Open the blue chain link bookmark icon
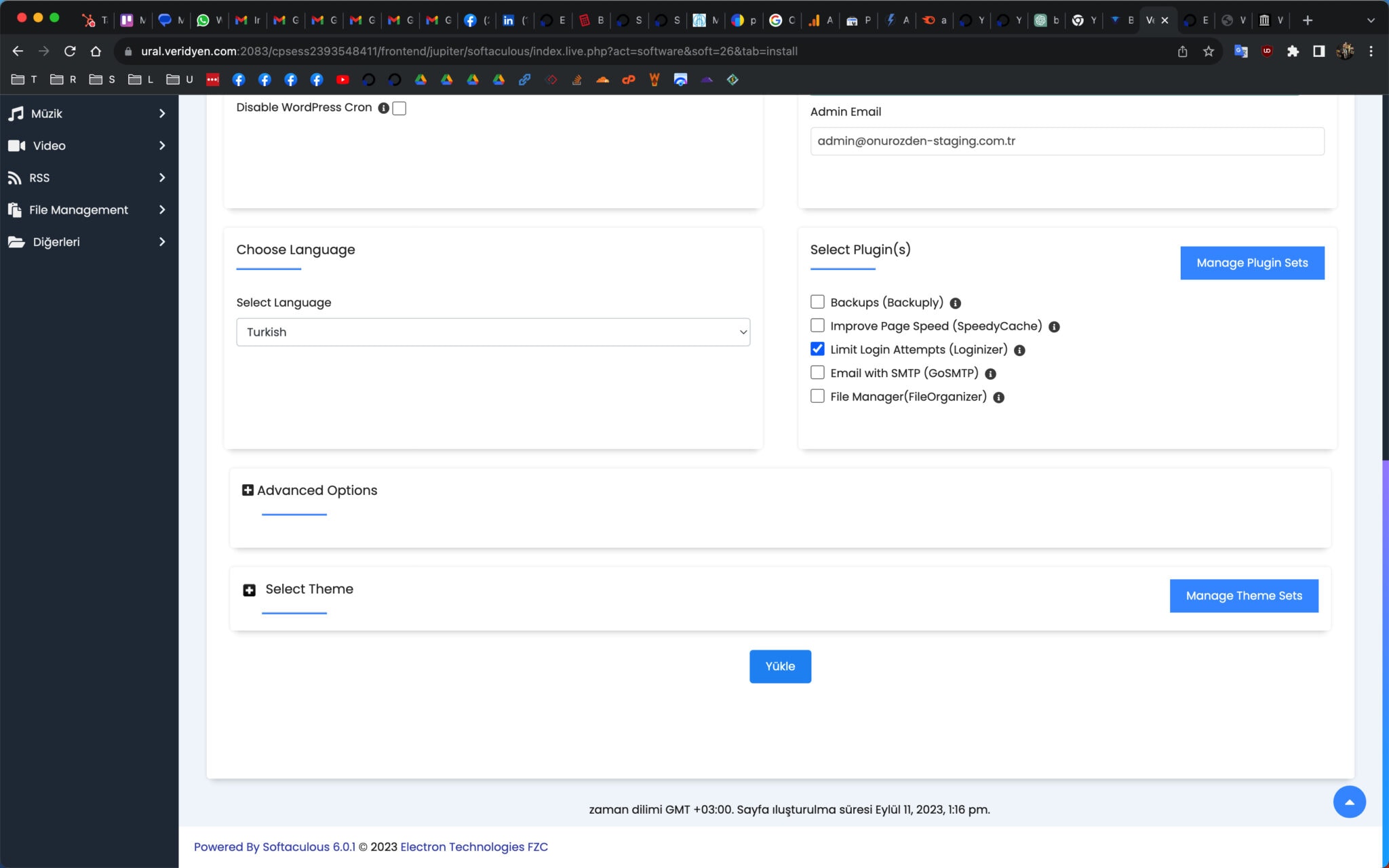 pos(525,80)
